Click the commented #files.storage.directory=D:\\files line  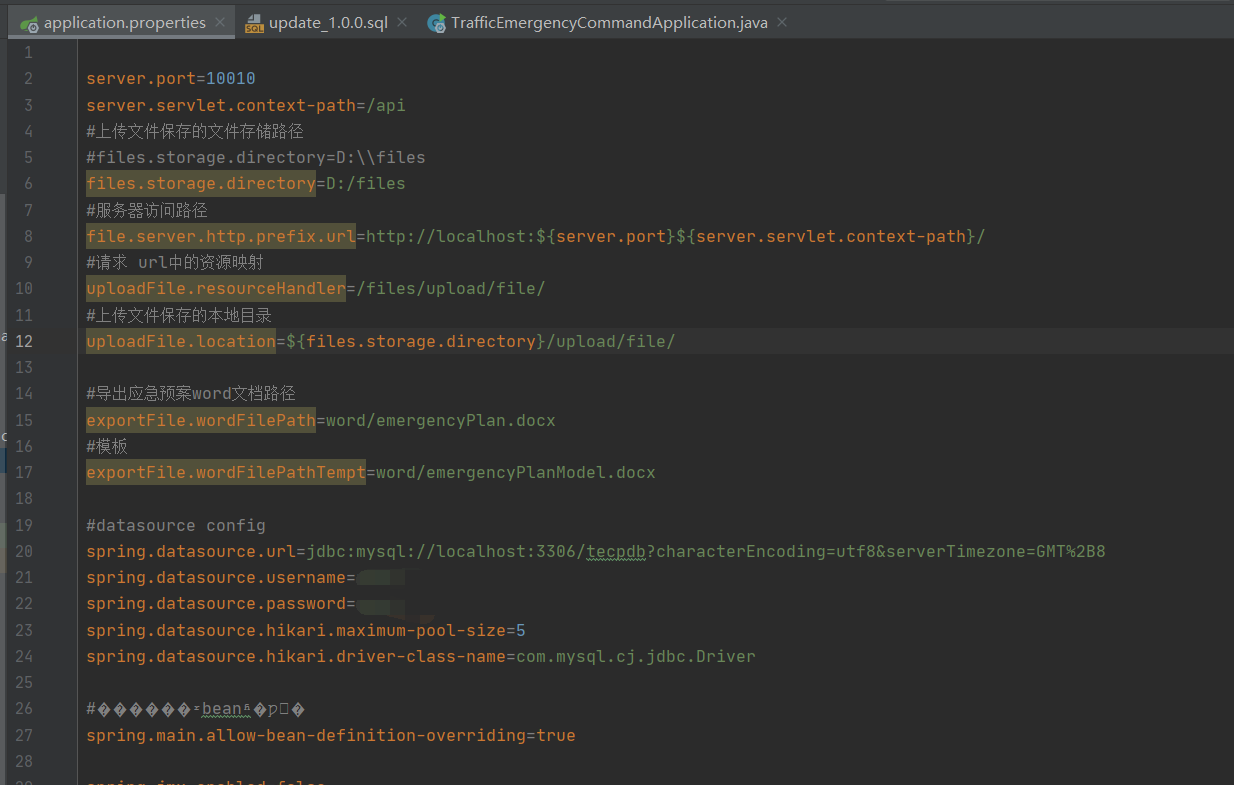coord(256,157)
